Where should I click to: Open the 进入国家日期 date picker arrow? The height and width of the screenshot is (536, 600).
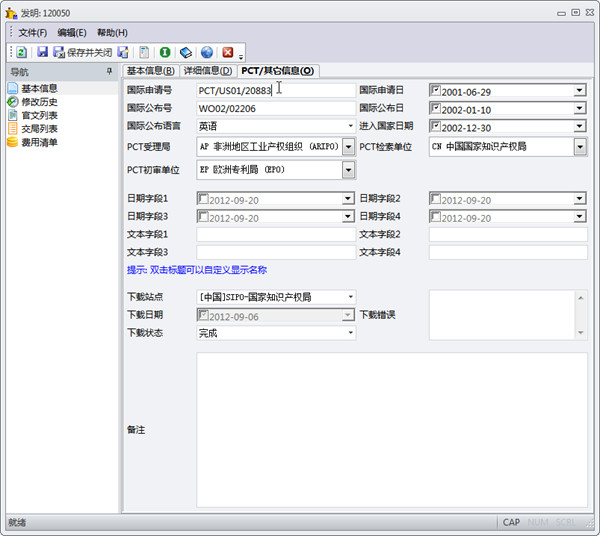(x=579, y=126)
